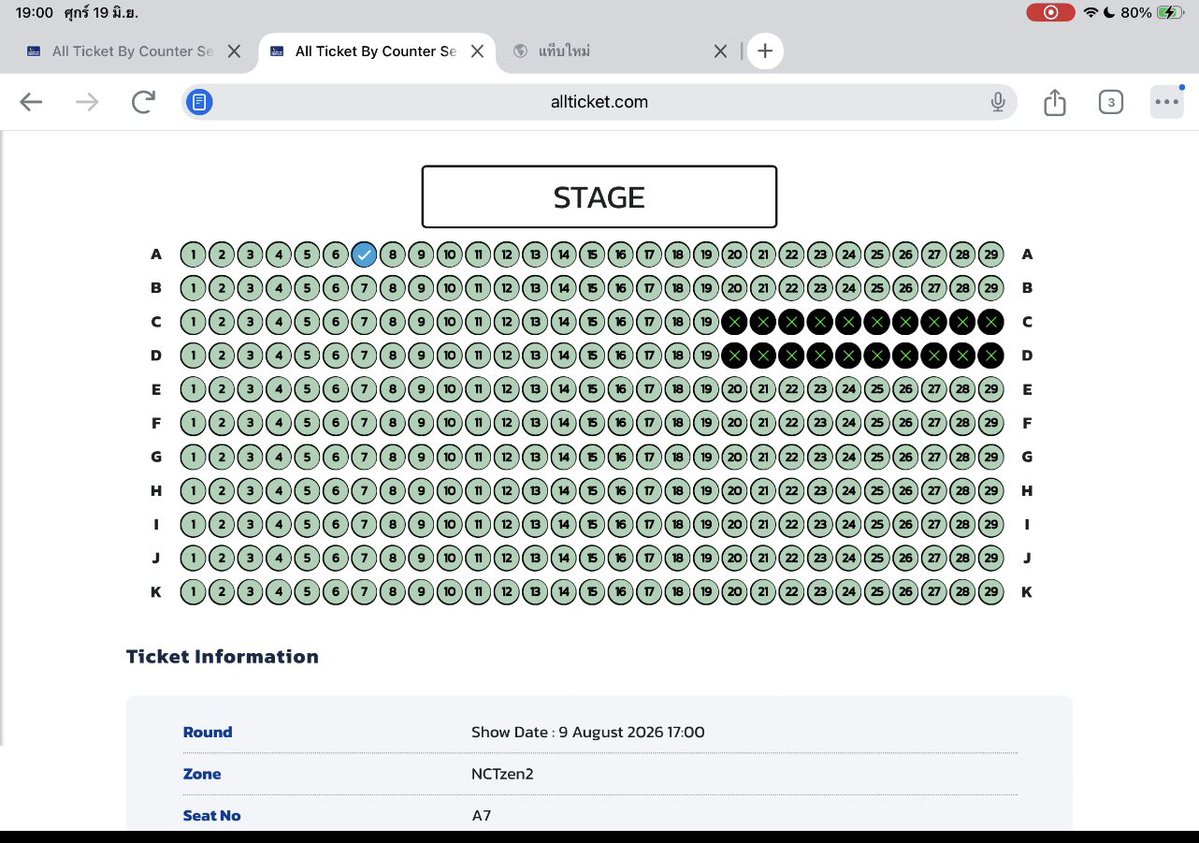This screenshot has height=843, width=1199.
Task: Click unavailable seat 20 in row C
Action: pyautogui.click(x=734, y=321)
